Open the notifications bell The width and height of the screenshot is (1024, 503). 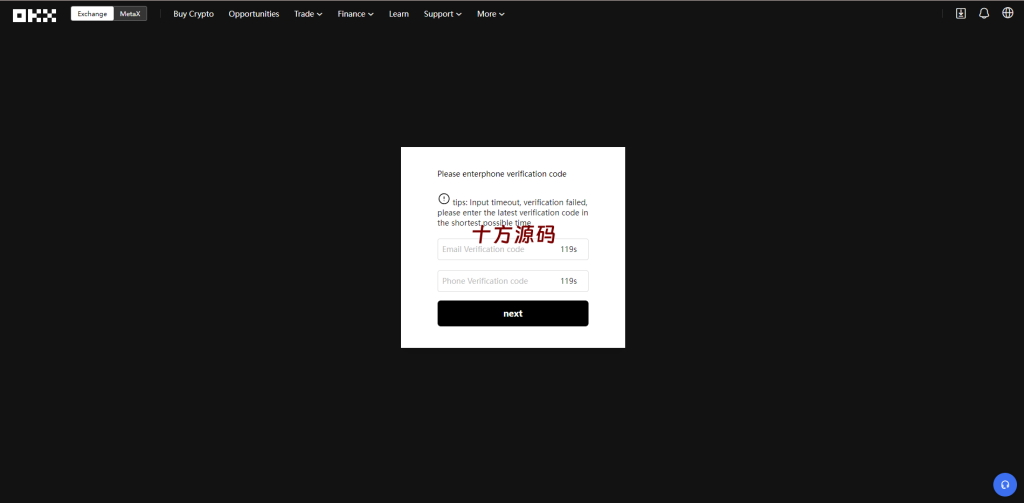pyautogui.click(x=984, y=14)
